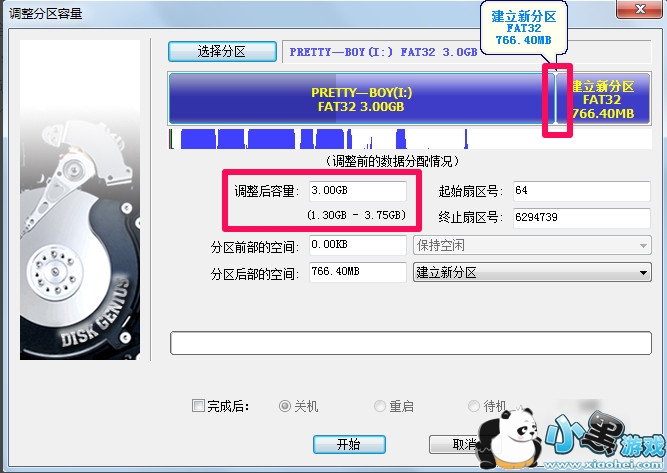Image resolution: width=667 pixels, height=473 pixels.
Task: Select the 建立新分区 766.40MB partition block
Action: tap(604, 99)
